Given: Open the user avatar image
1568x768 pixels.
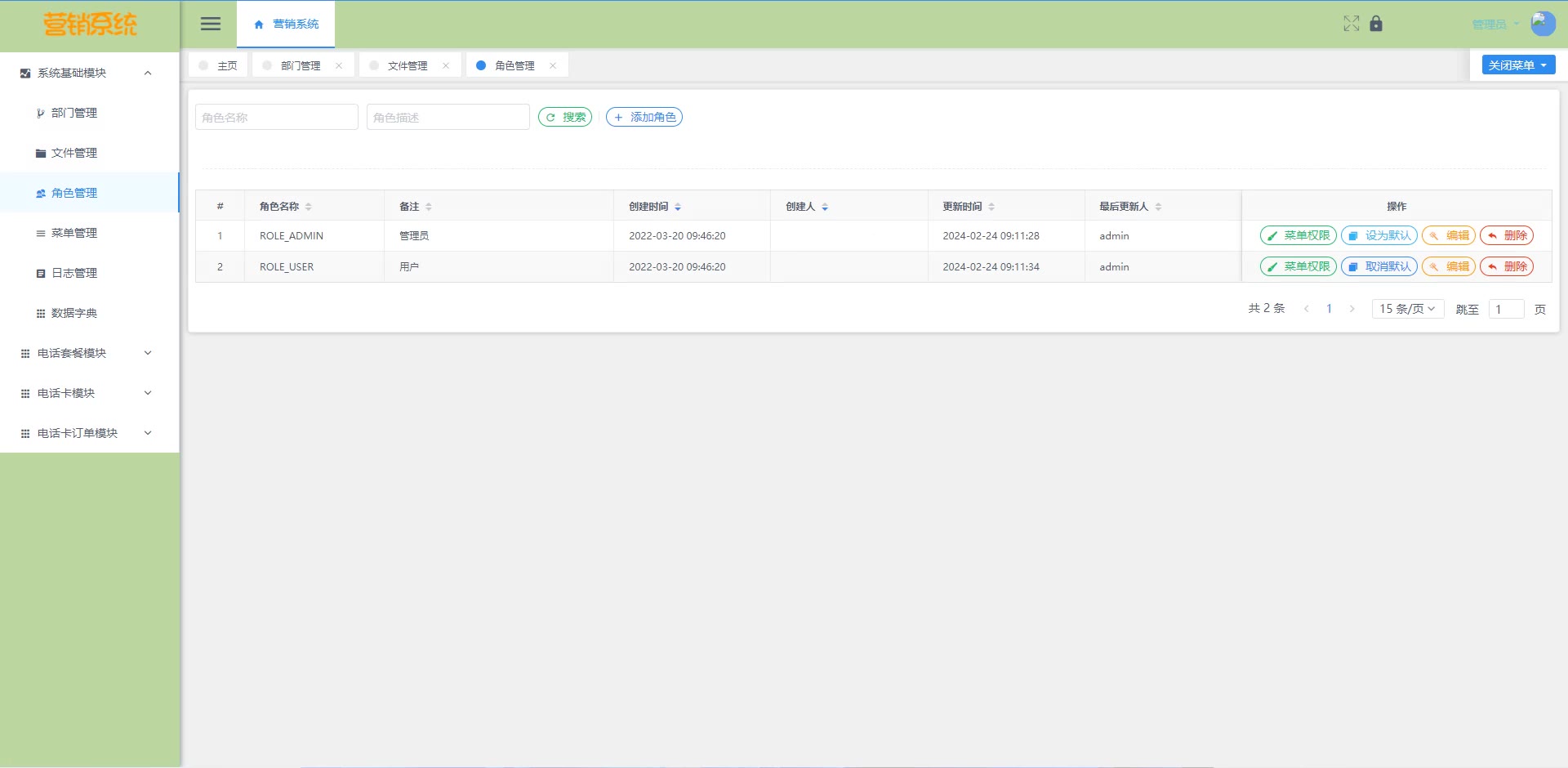Looking at the screenshot, I should [1543, 24].
